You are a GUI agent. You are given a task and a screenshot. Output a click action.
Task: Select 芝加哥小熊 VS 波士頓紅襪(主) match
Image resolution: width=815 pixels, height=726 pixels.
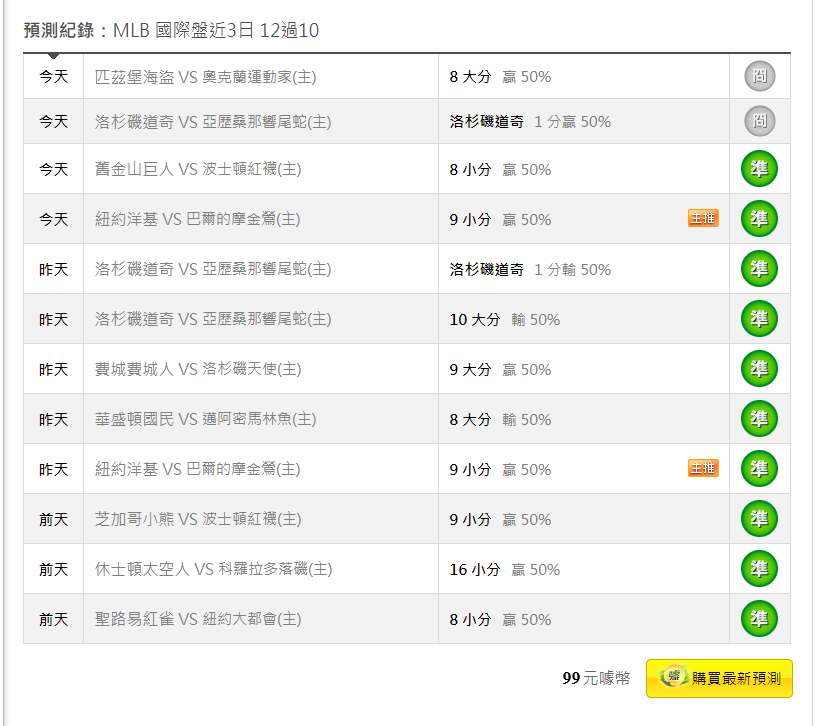click(198, 519)
